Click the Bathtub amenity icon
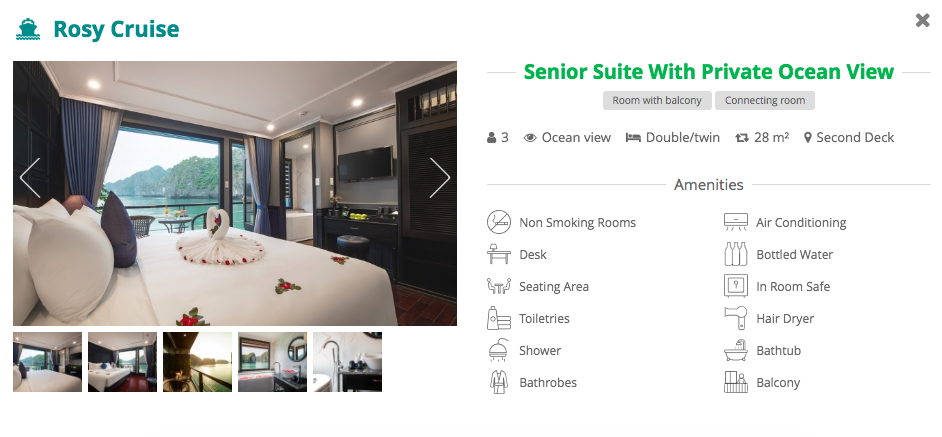 (736, 350)
